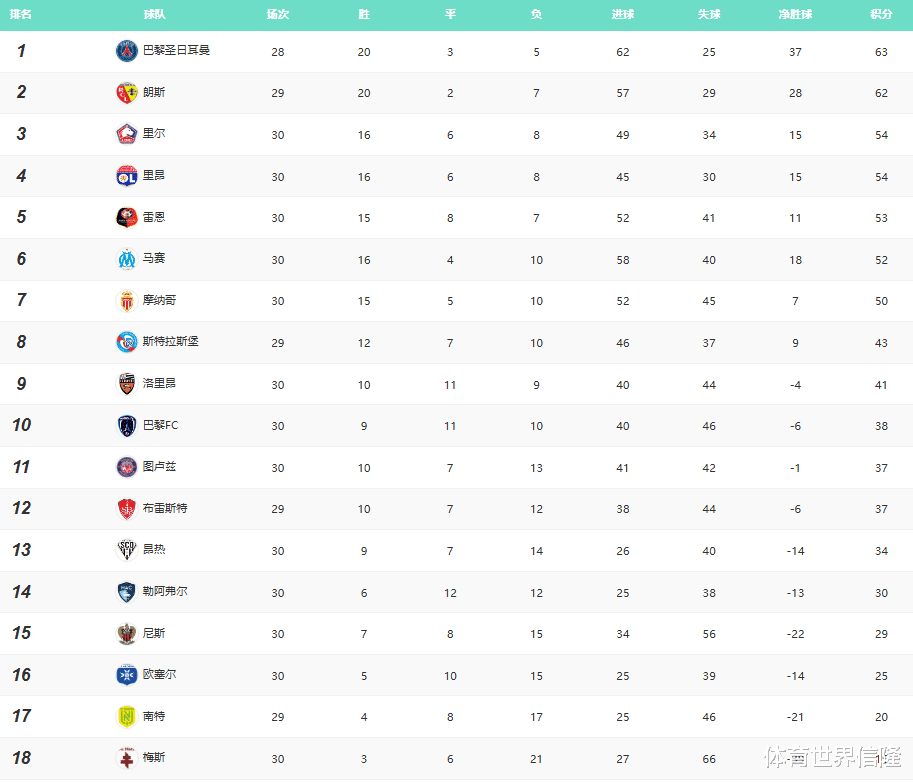The image size is (913, 783).
Task: Click rank number 18 row cell
Action: (x=21, y=758)
